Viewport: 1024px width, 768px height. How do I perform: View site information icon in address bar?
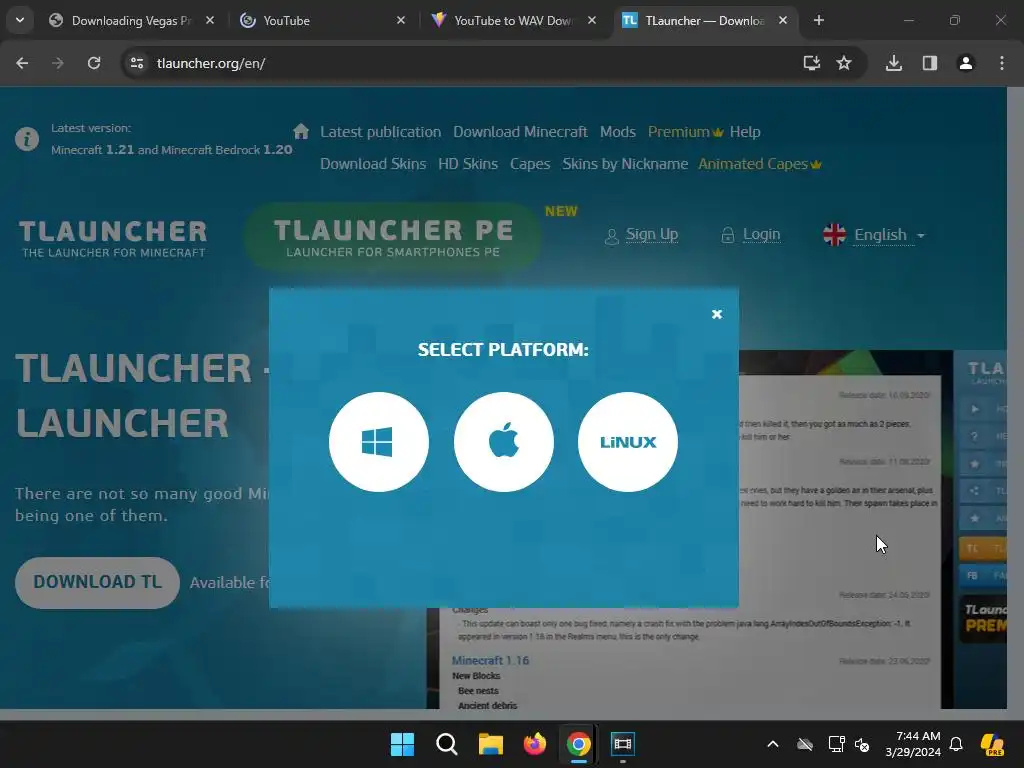136,63
